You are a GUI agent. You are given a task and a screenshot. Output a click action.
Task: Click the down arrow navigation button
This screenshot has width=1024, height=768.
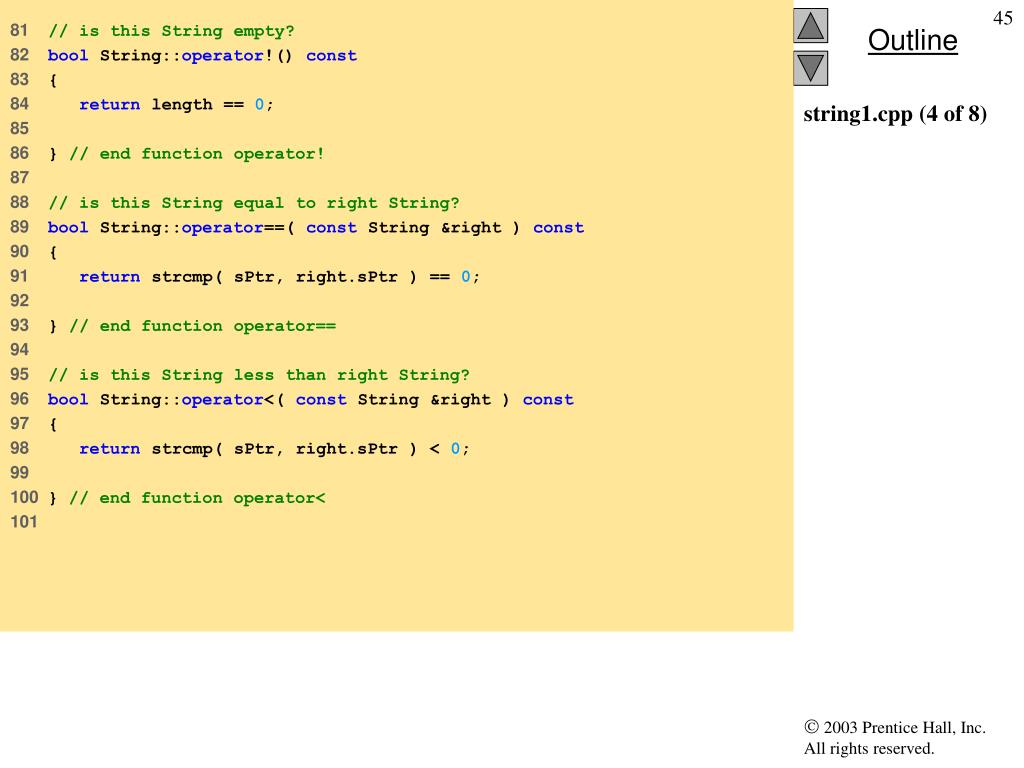810,68
